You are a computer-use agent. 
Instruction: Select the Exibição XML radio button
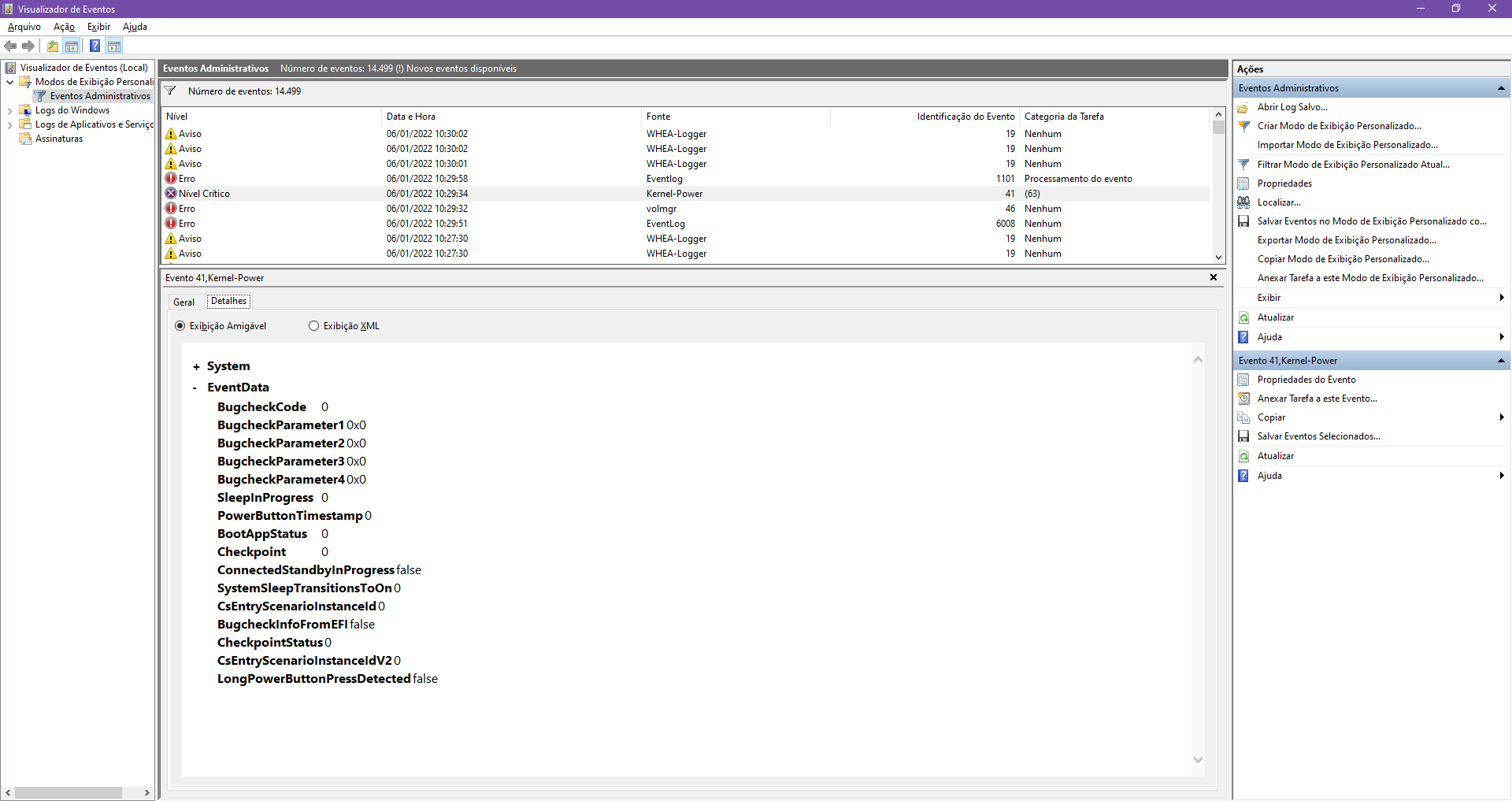coord(314,326)
